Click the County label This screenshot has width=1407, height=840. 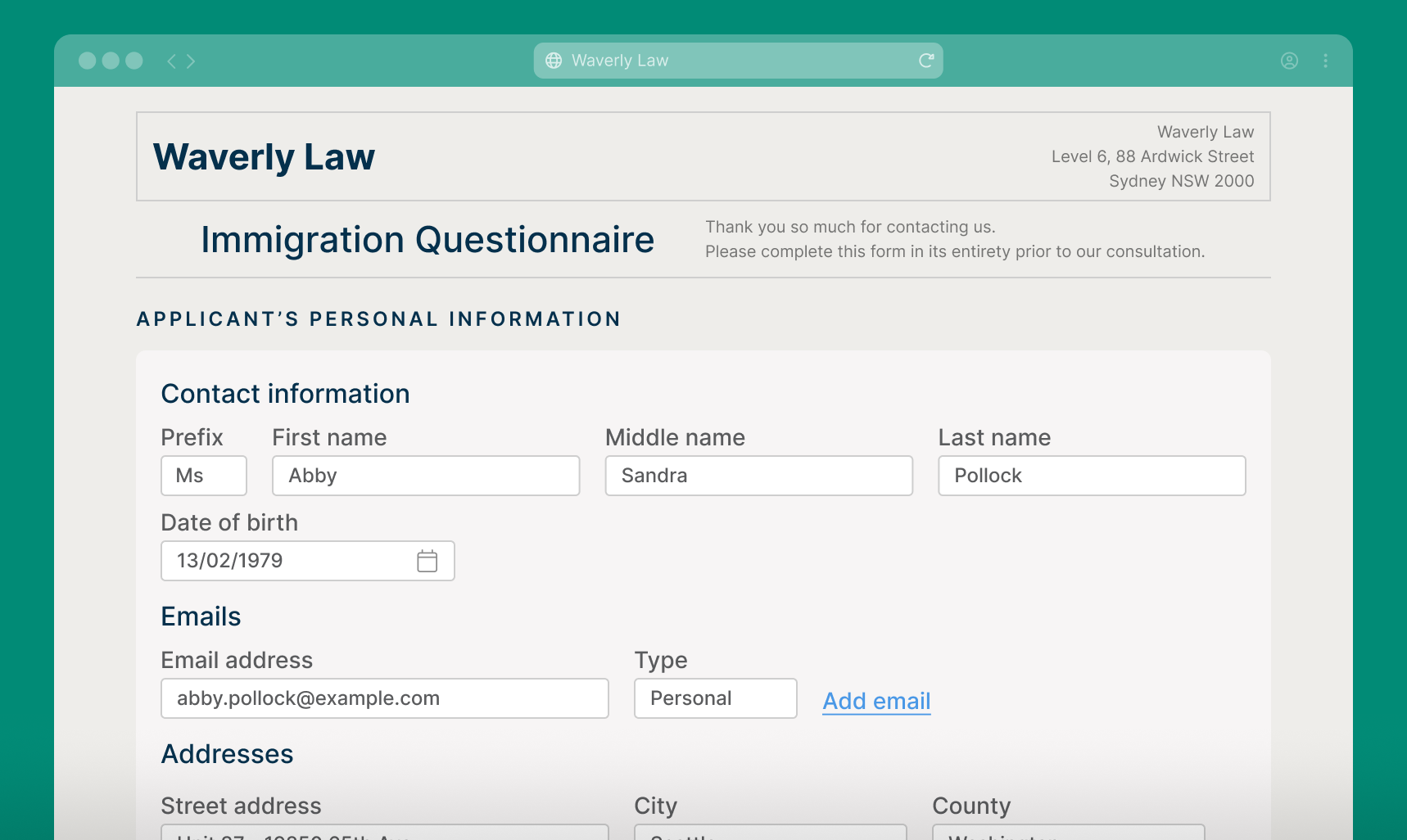click(x=971, y=806)
